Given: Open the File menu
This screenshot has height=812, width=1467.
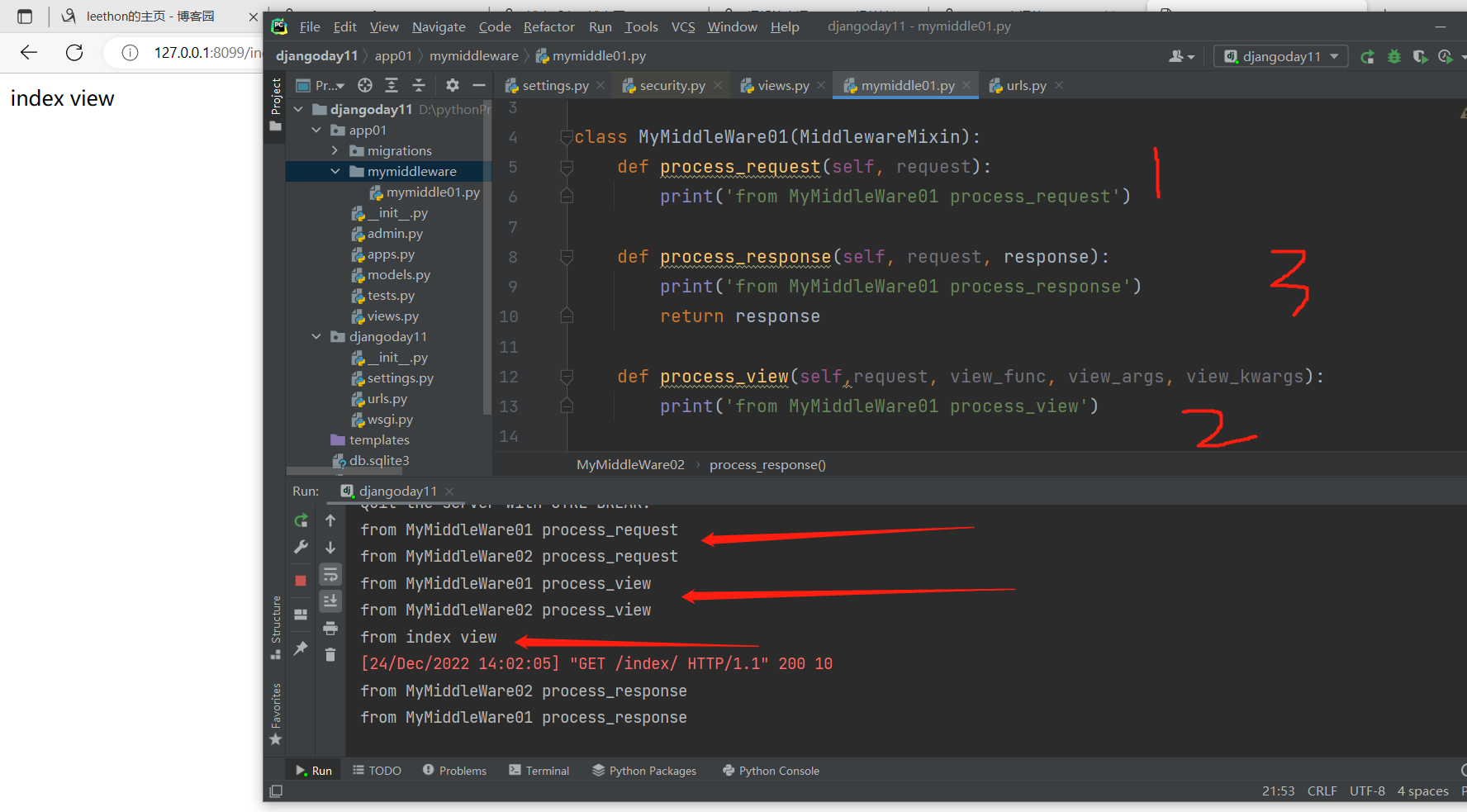Looking at the screenshot, I should pyautogui.click(x=310, y=26).
